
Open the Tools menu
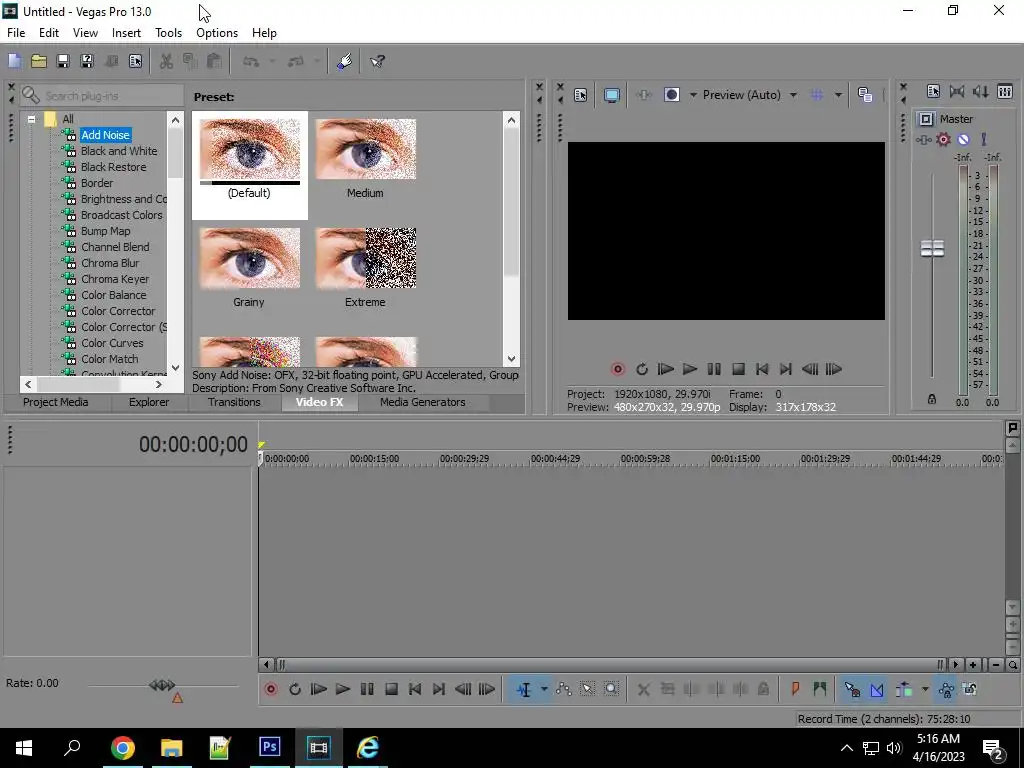(168, 33)
